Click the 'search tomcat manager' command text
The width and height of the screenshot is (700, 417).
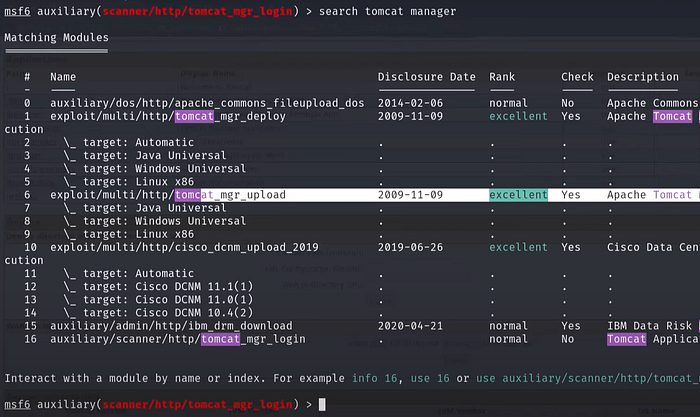click(388, 11)
